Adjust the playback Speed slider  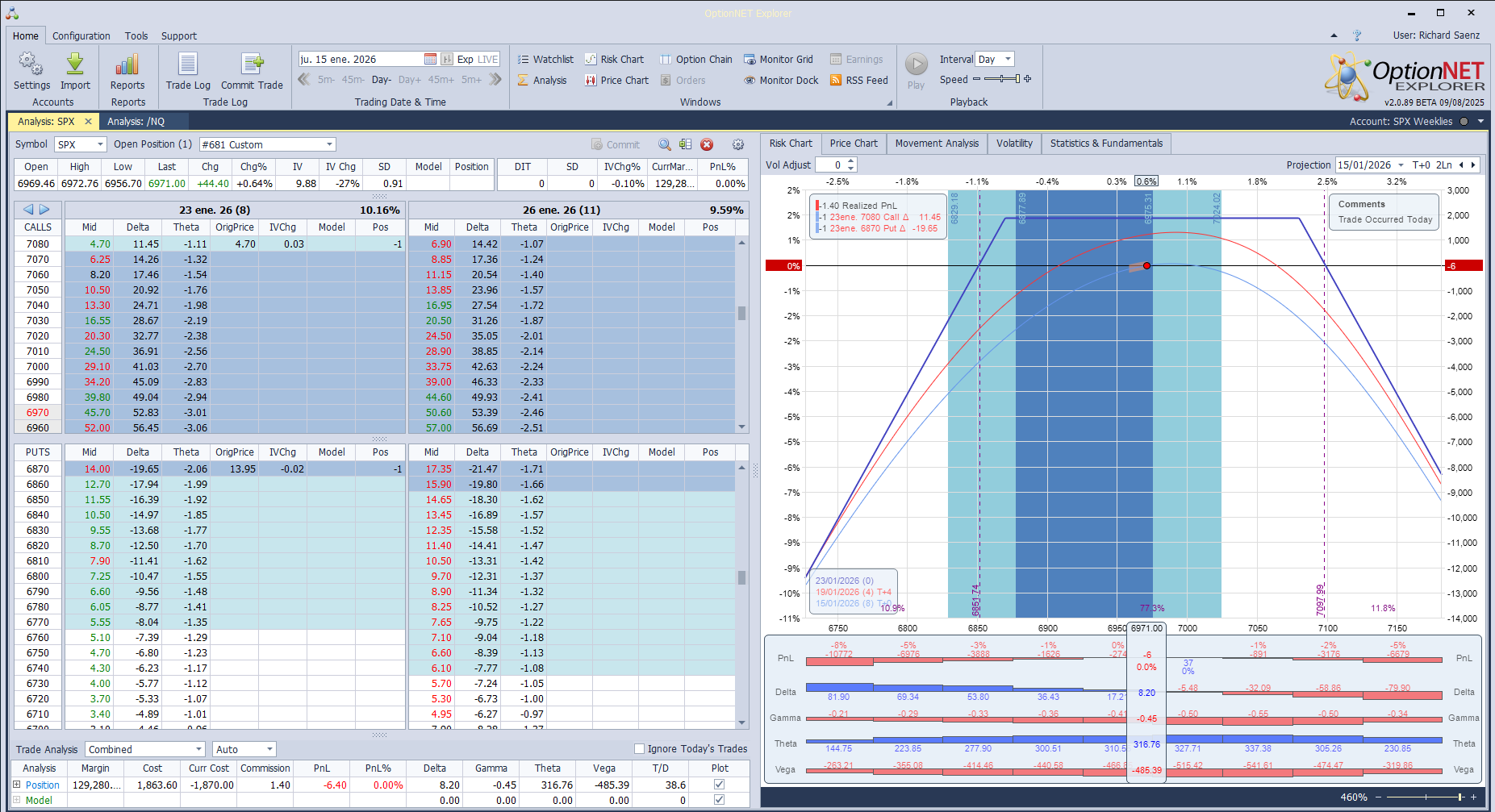click(1002, 79)
